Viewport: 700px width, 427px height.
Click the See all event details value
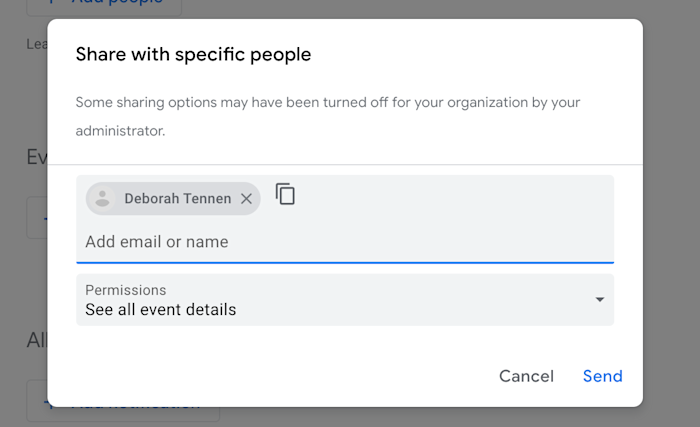tap(161, 310)
